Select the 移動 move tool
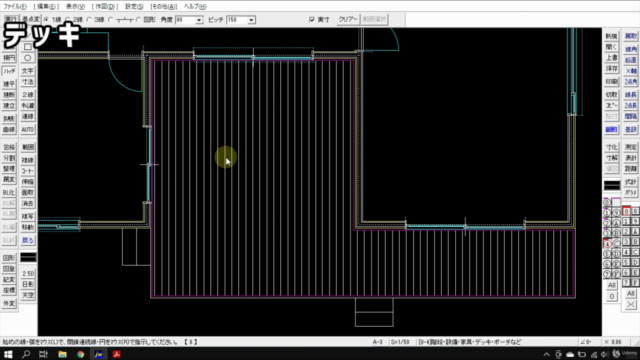Image resolution: width=640 pixels, height=360 pixels. (28, 227)
